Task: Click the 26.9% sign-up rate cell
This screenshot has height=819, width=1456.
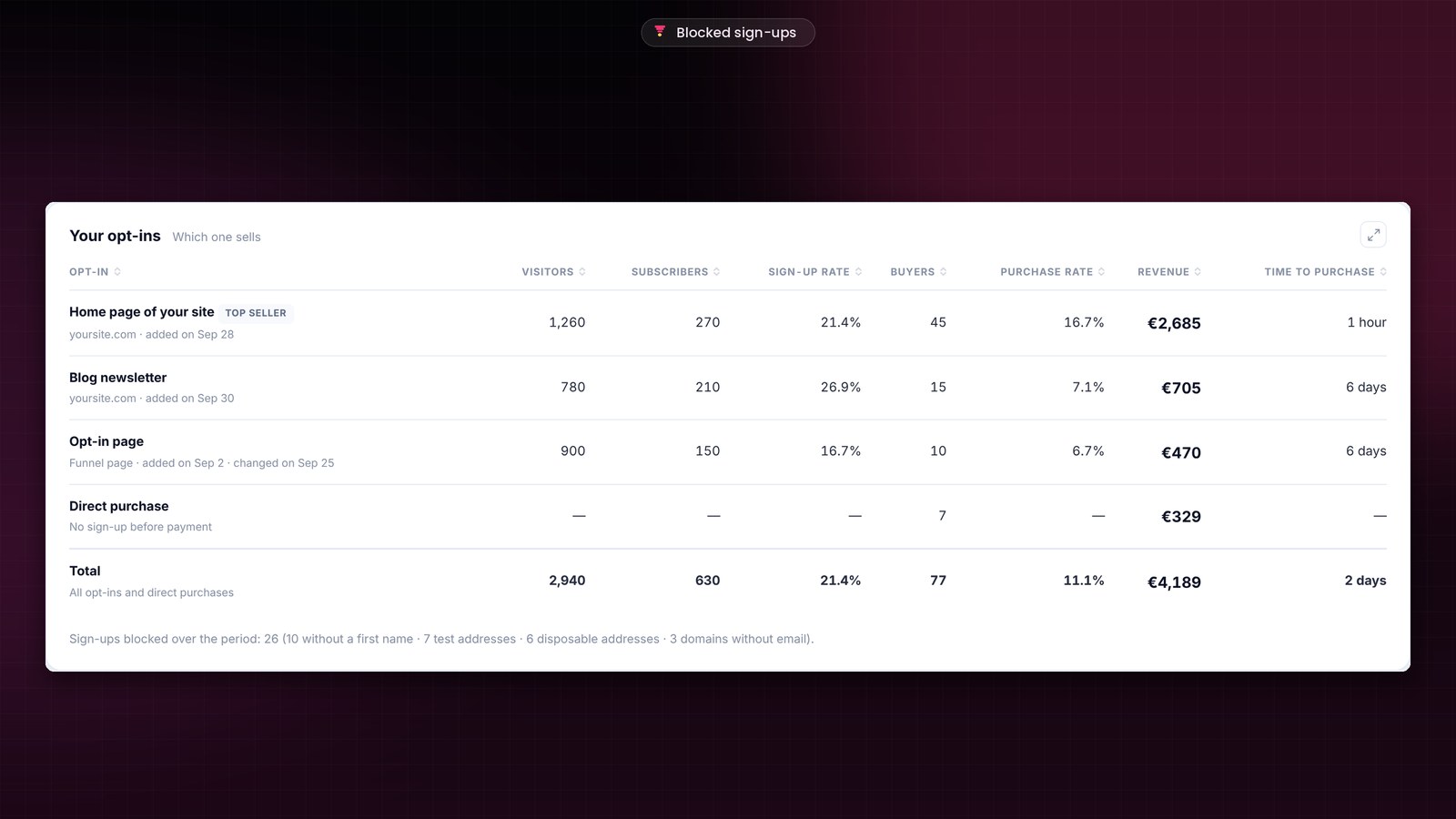Action: 841,387
